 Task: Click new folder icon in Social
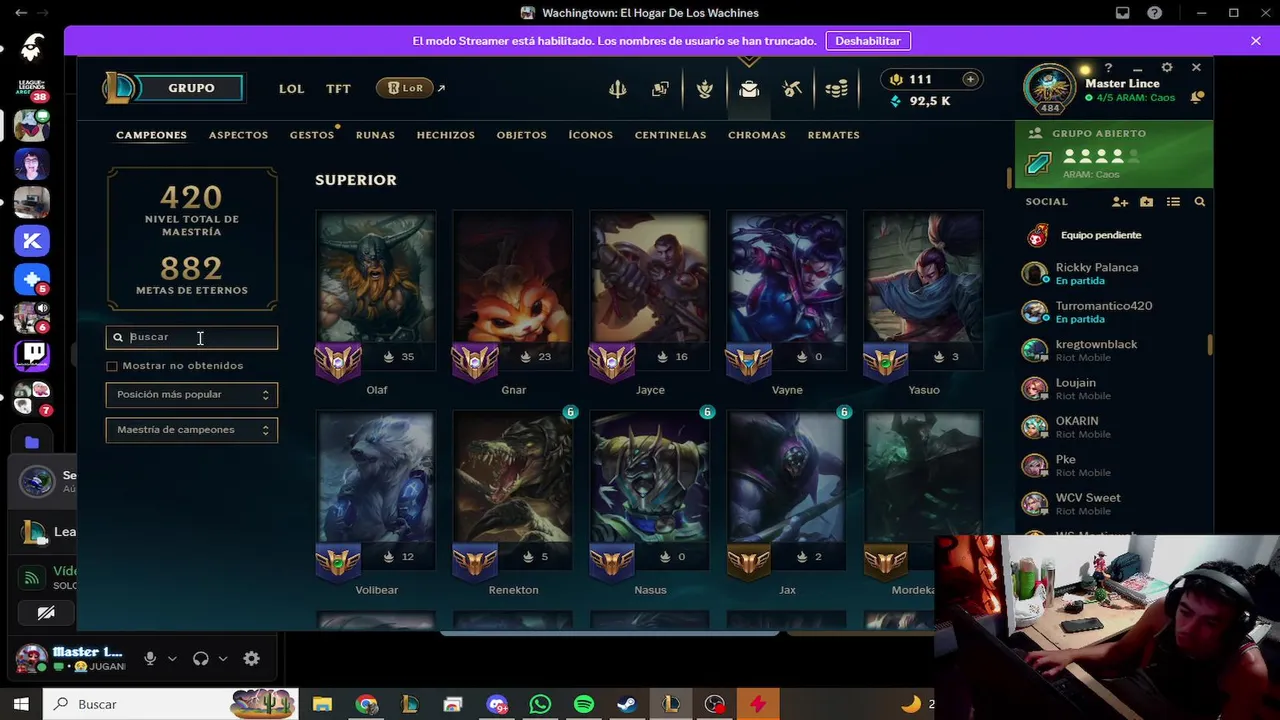pos(1147,202)
